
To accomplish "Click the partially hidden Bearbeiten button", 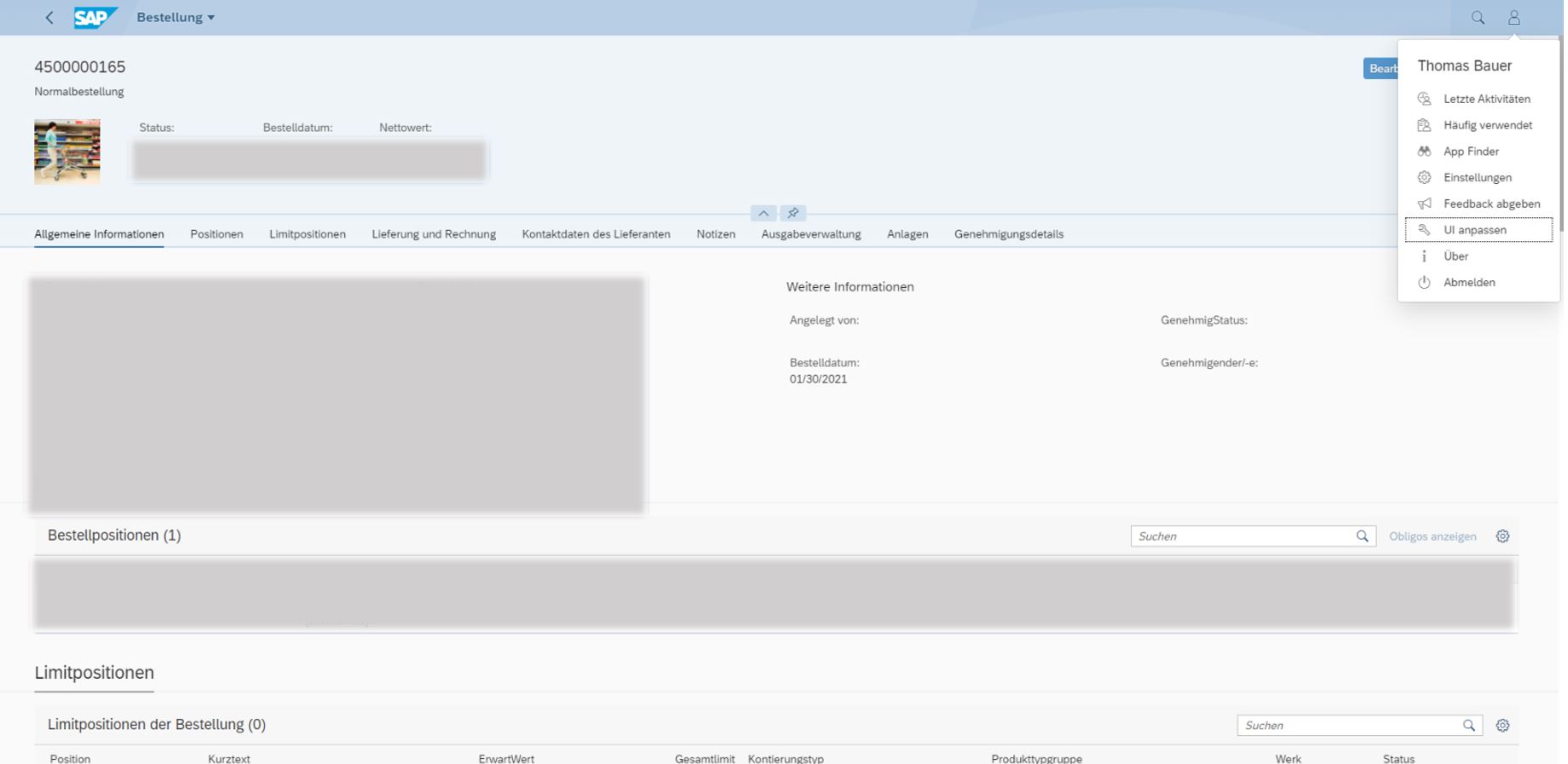I will tap(1381, 68).
